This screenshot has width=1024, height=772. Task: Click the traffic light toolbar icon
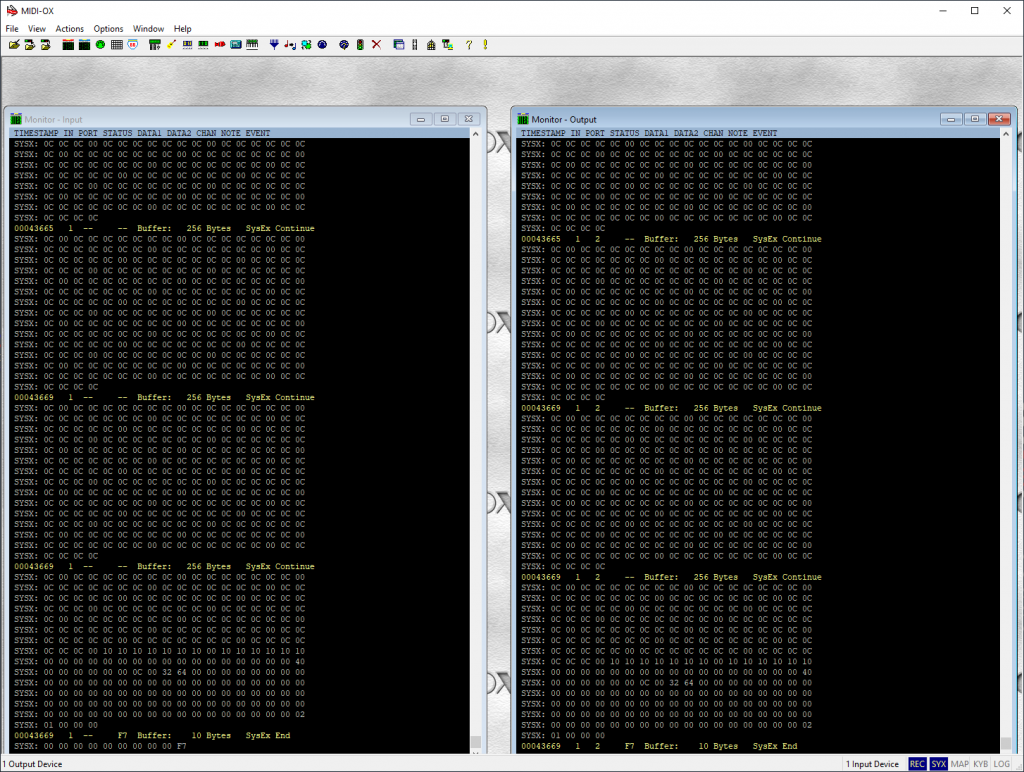360,45
